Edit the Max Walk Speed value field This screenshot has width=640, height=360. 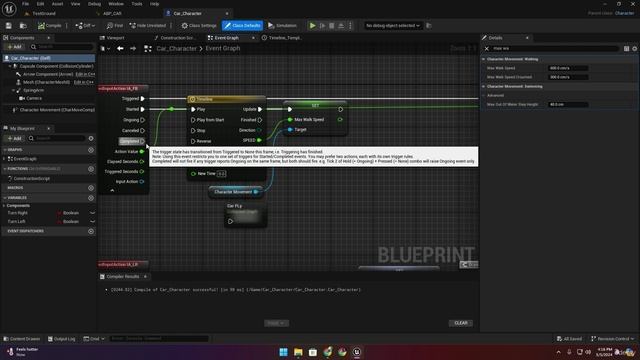pyautogui.click(x=568, y=68)
